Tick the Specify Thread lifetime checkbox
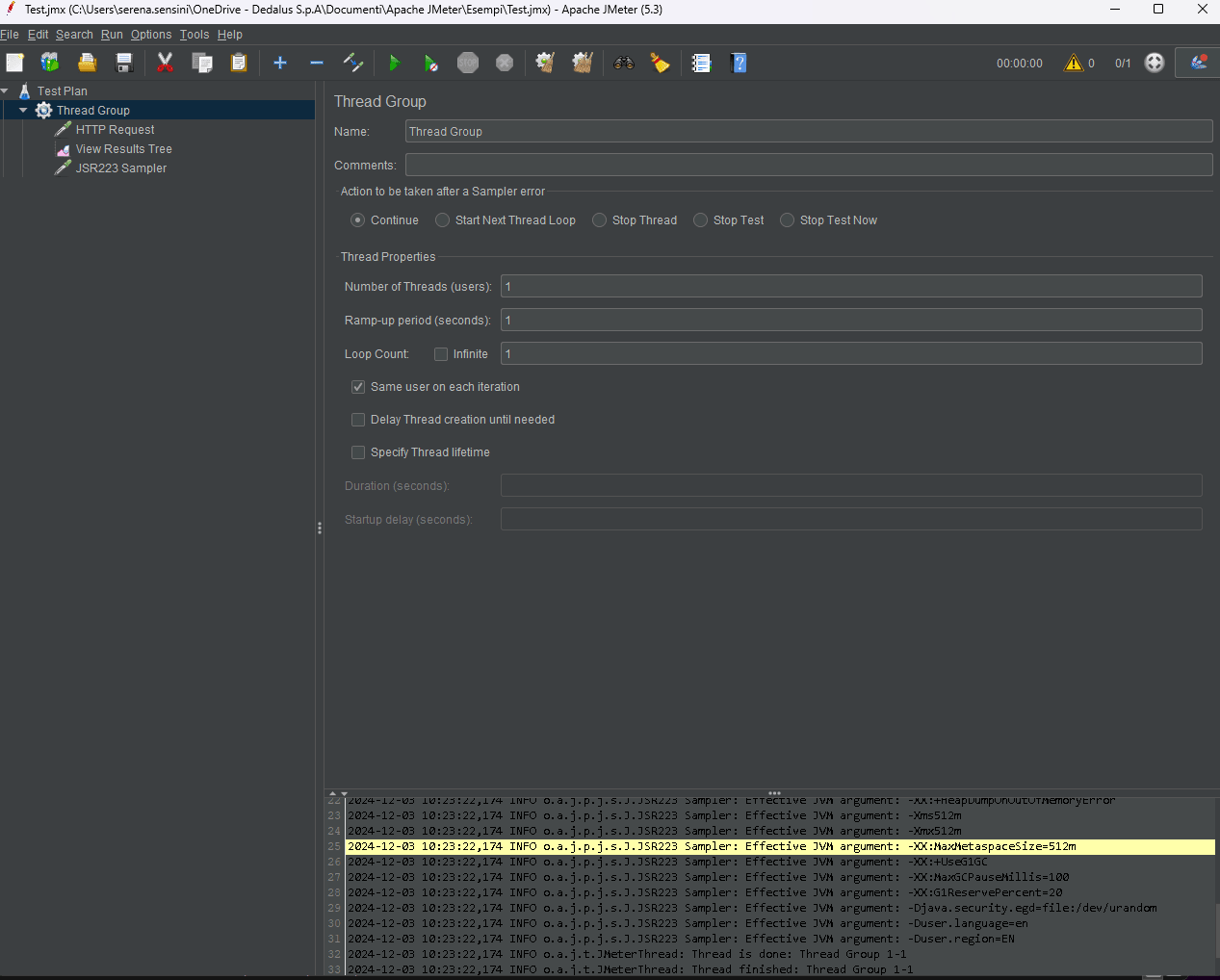 click(x=358, y=452)
